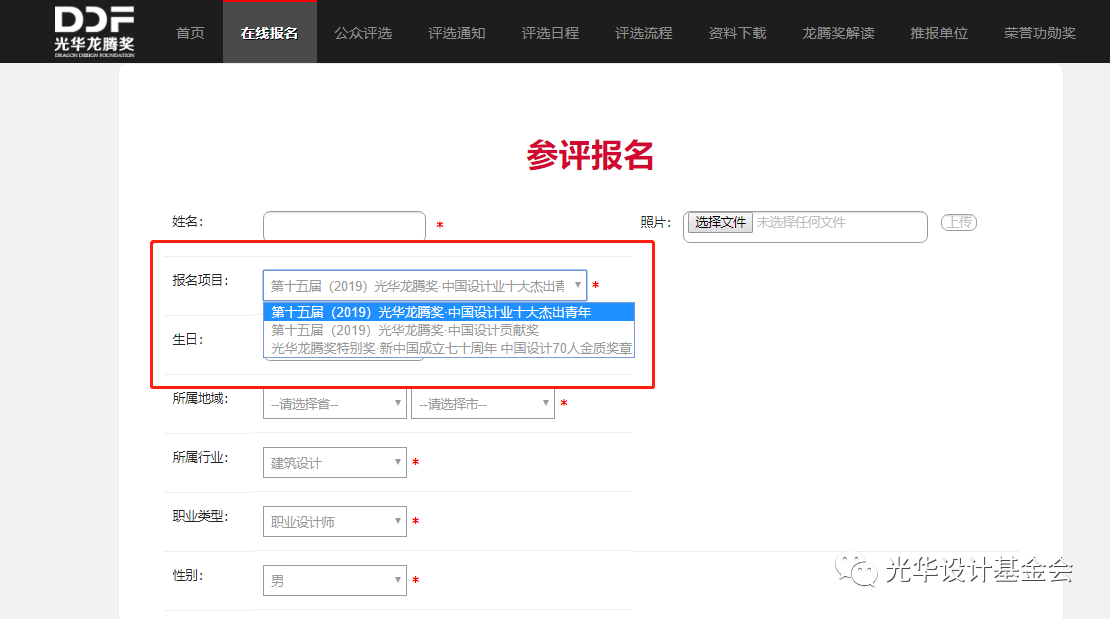Collapse the 报名项目 dropdown
This screenshot has height=619, width=1110.
(x=425, y=285)
